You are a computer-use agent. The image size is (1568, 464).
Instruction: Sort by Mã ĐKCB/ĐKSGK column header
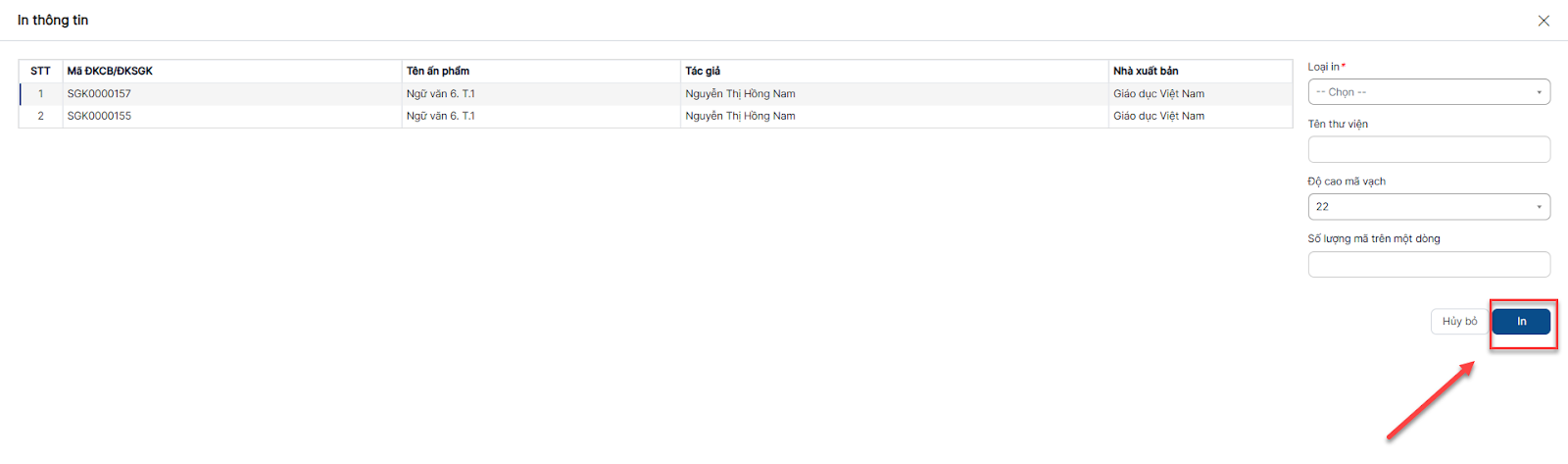click(110, 72)
